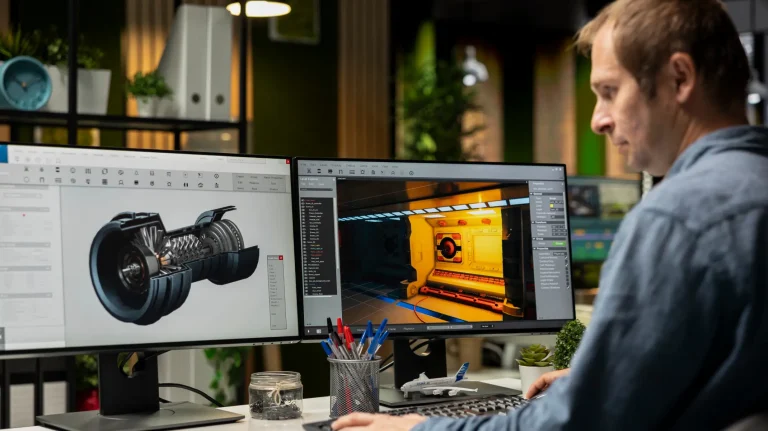
Task: Focus the search bar in the scene explorer panel
Action: pyautogui.click(x=315, y=190)
